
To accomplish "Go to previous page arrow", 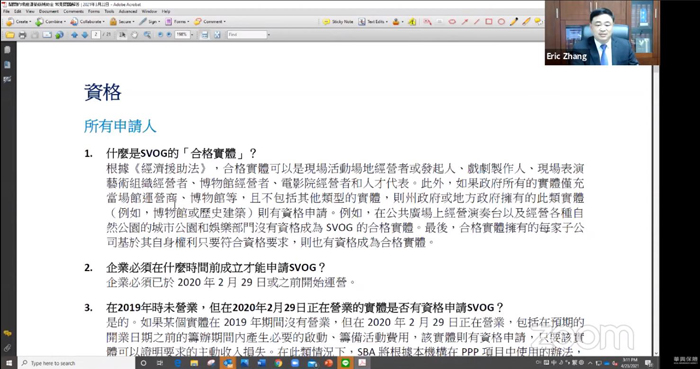I will pos(75,35).
